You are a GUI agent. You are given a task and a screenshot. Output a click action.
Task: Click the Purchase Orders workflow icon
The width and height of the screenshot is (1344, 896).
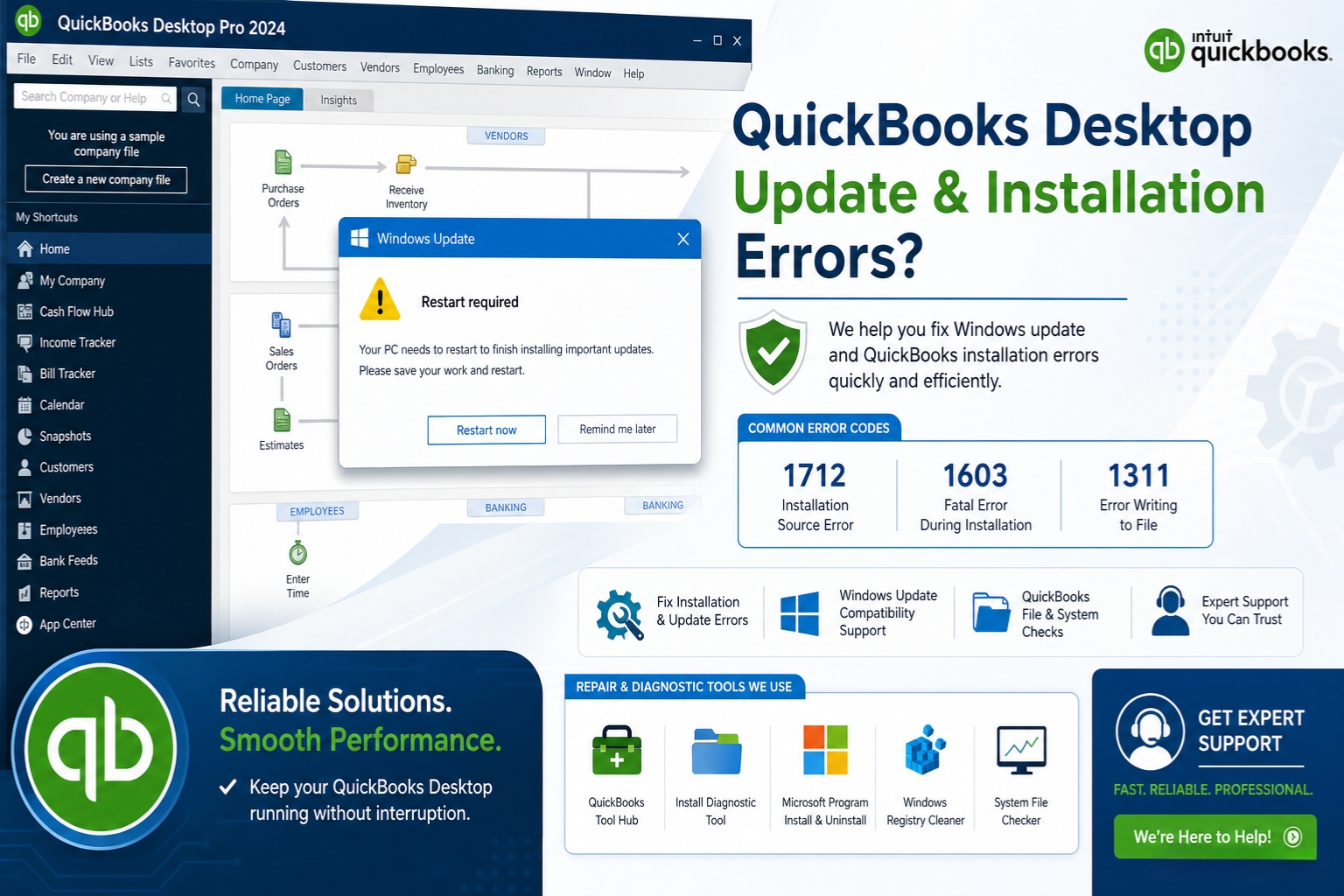click(283, 163)
